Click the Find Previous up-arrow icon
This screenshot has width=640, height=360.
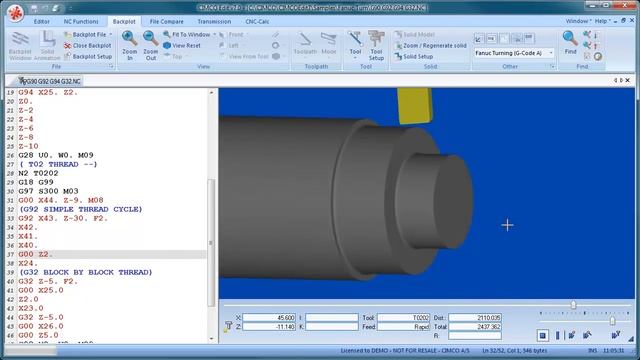[x=595, y=46]
